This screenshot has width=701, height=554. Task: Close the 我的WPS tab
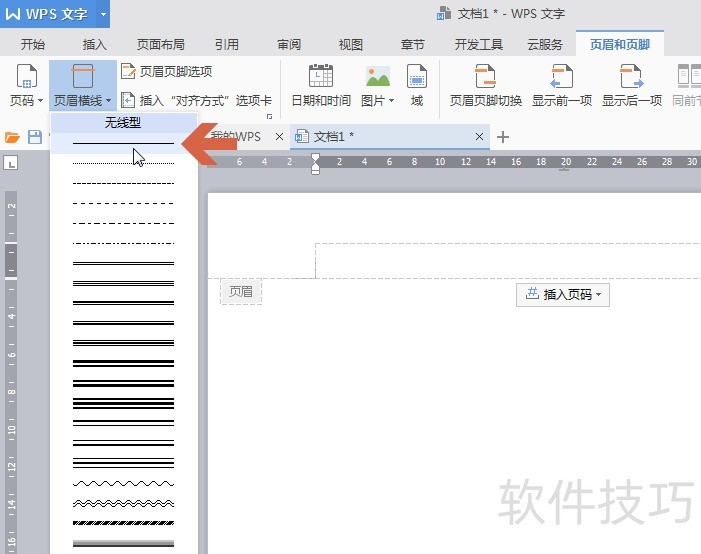[x=279, y=137]
